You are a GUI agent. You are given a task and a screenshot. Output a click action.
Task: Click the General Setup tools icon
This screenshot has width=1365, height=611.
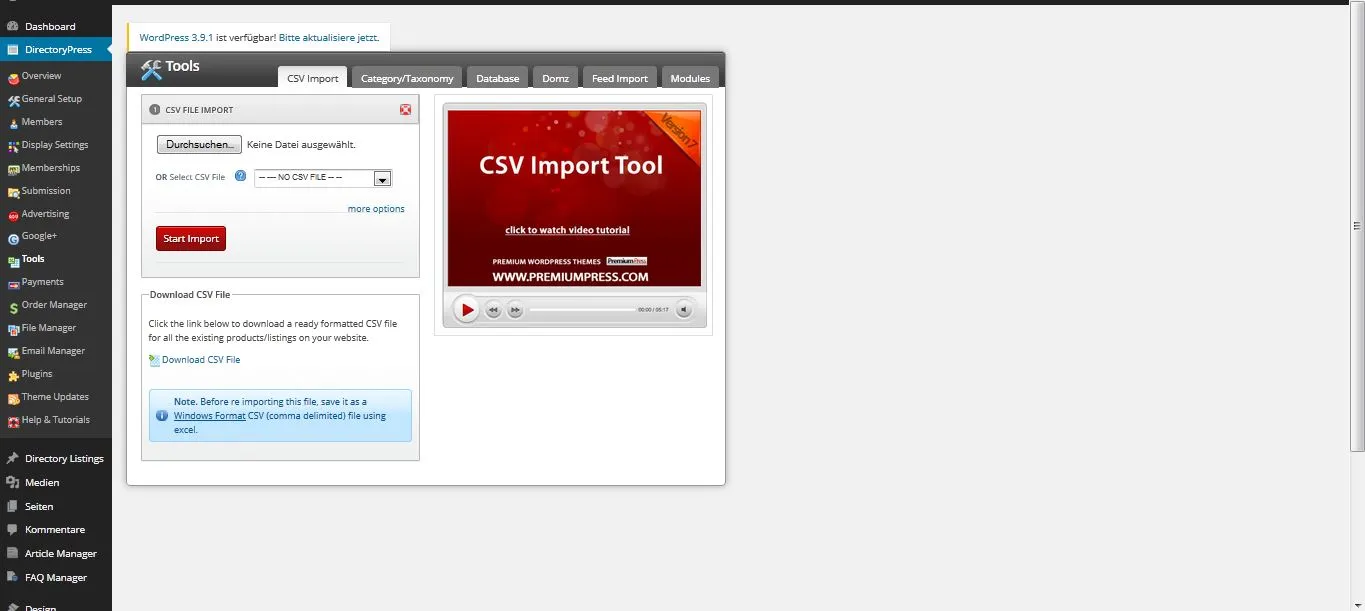tap(13, 100)
